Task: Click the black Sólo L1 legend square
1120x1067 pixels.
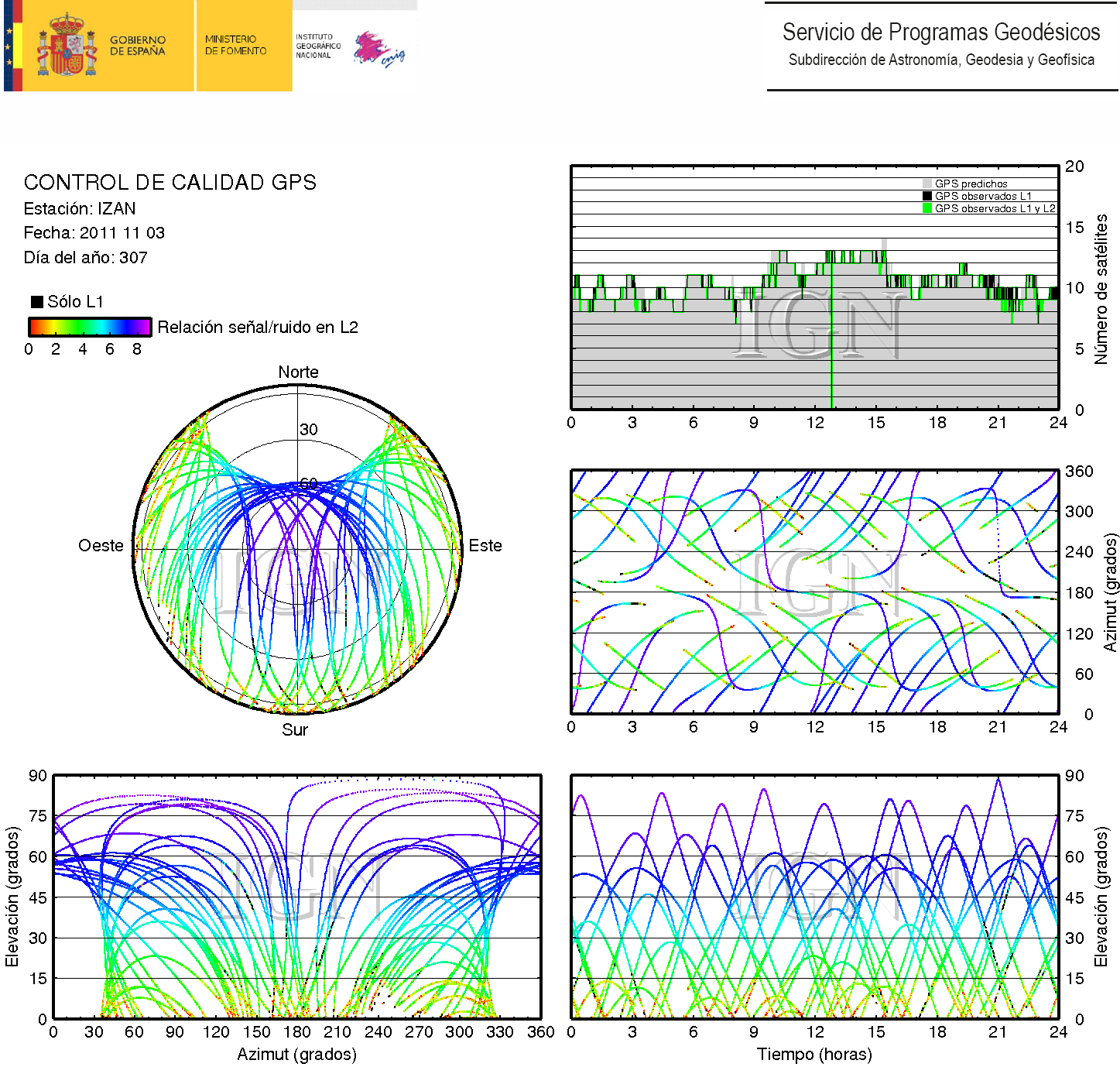Action: [x=36, y=301]
